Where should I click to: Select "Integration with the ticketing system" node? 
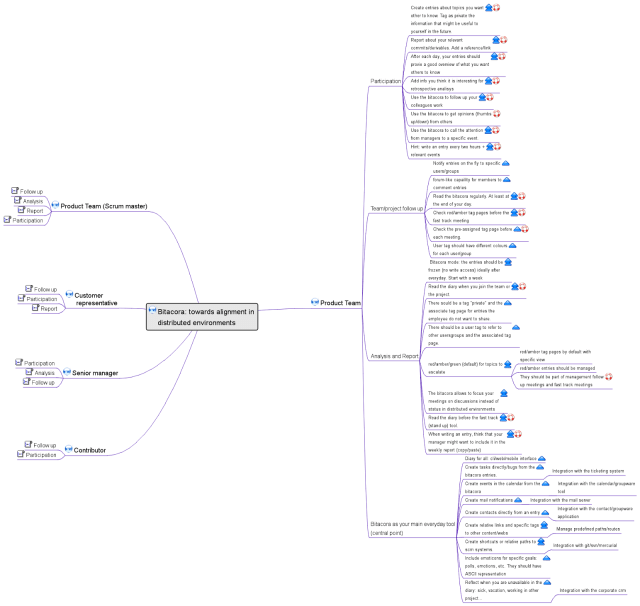coord(588,471)
